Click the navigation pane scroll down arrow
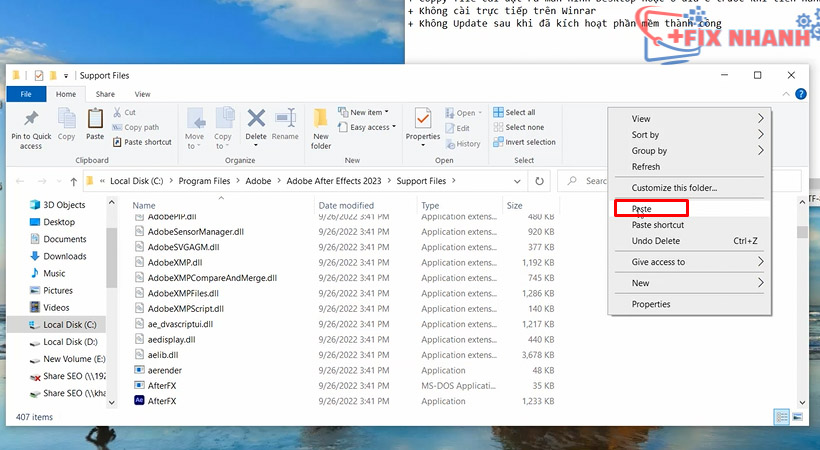This screenshot has height=450, width=820. click(x=111, y=402)
